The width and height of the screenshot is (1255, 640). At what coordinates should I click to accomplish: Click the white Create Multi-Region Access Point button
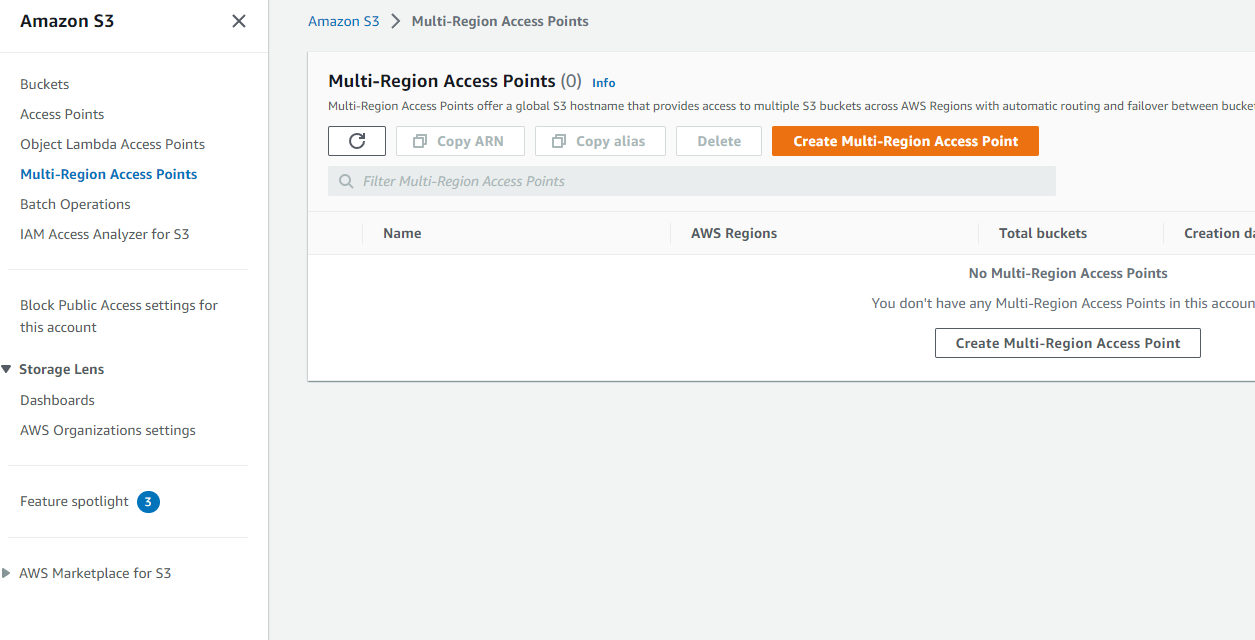point(1068,343)
